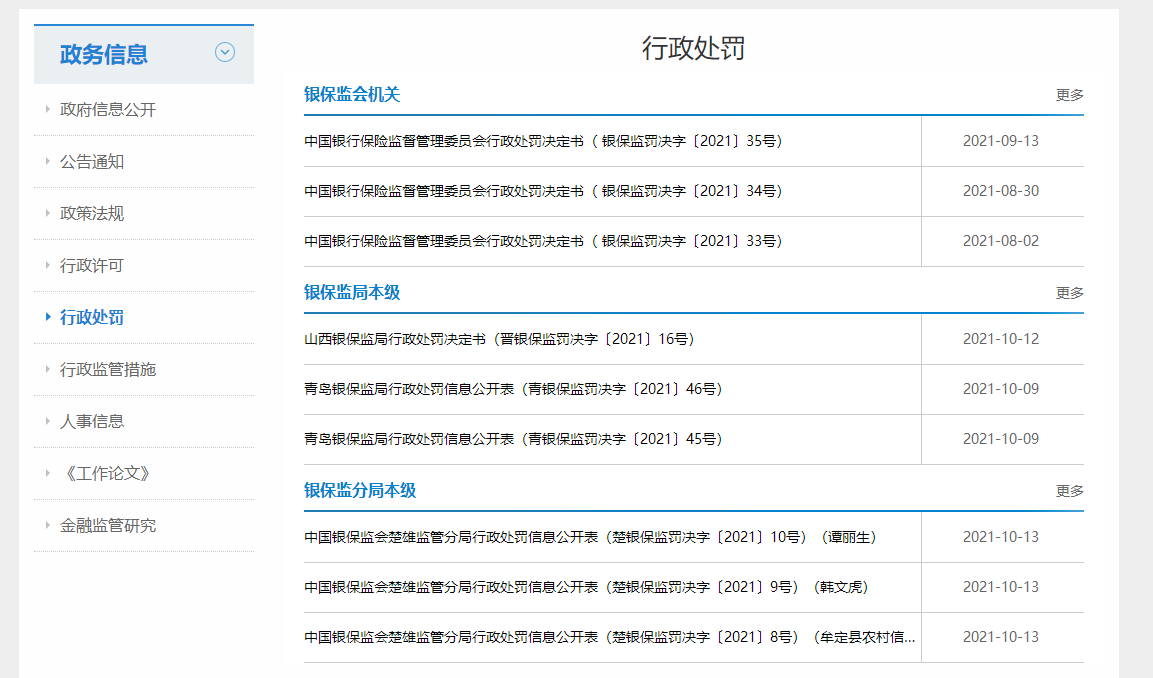Screen dimensions: 1153x678
Task: Click date 2021-10-13 in 牟定县 row
Action: point(1001,638)
